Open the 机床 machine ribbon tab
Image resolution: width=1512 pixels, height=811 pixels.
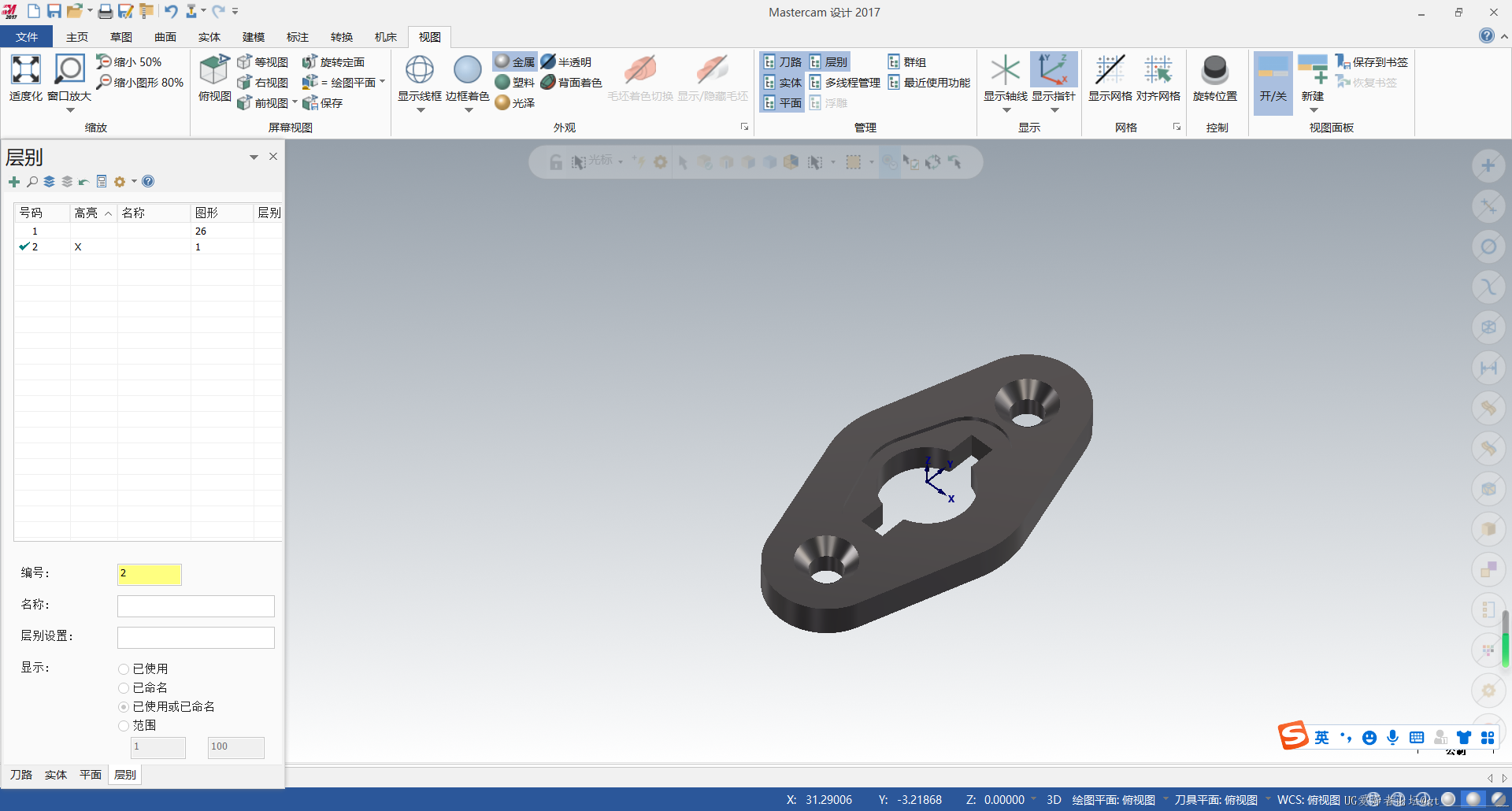click(x=386, y=37)
